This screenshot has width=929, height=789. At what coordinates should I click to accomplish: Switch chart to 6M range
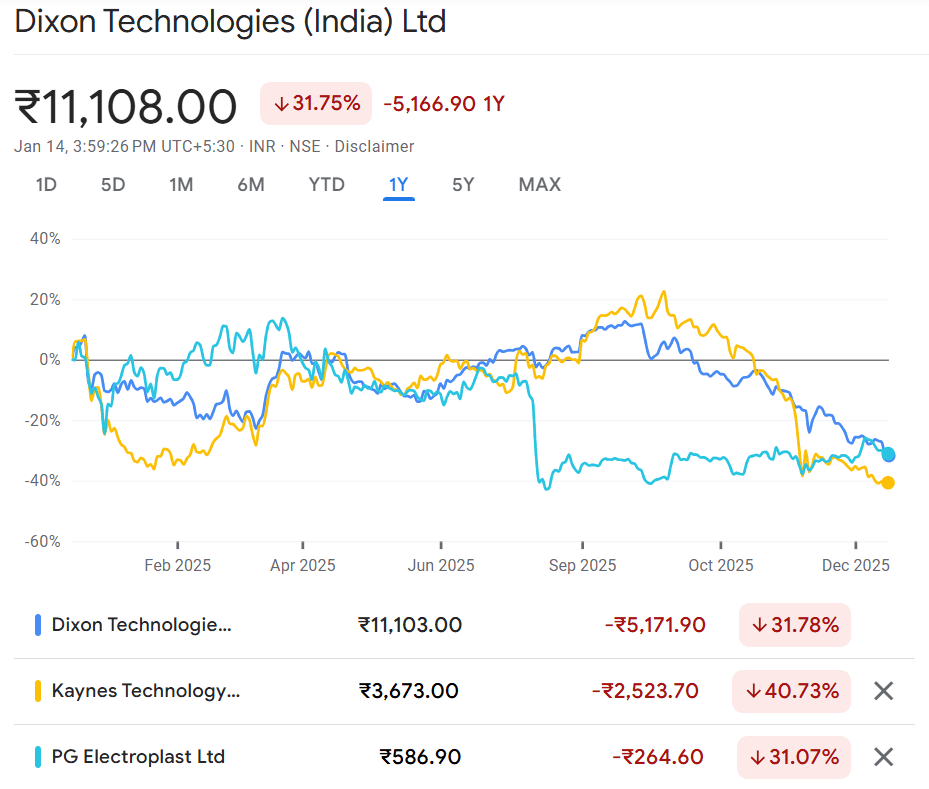point(251,184)
